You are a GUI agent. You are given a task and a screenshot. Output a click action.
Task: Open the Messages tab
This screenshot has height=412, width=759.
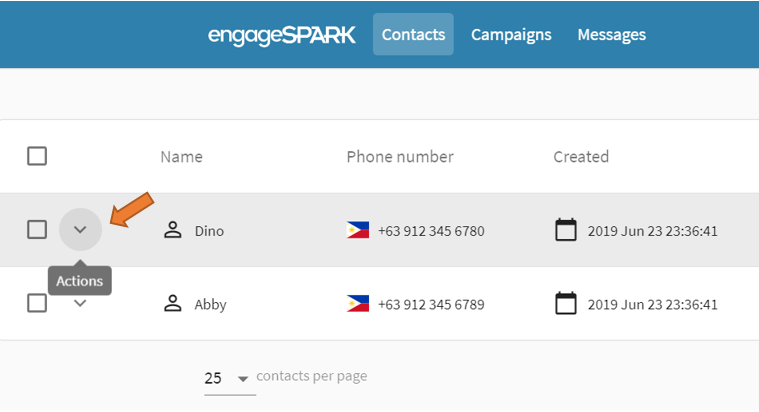coord(611,34)
